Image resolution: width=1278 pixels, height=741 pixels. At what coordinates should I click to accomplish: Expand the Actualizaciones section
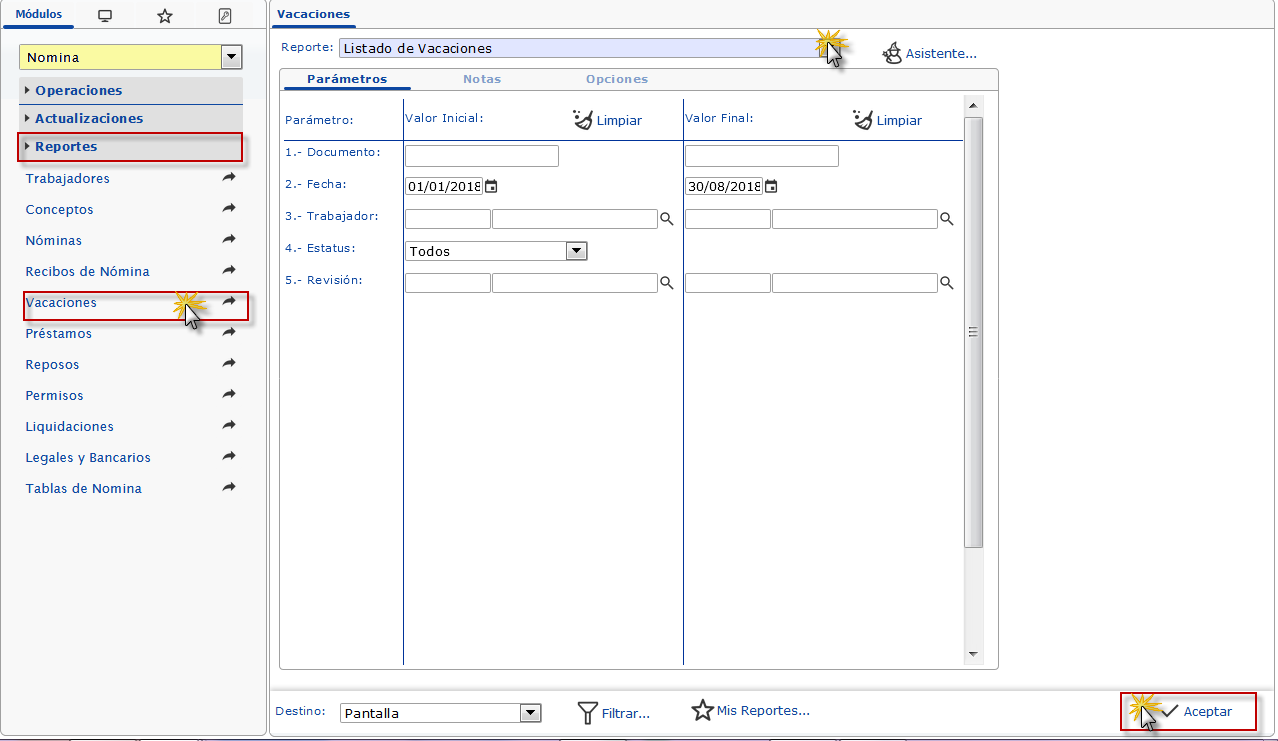88,118
